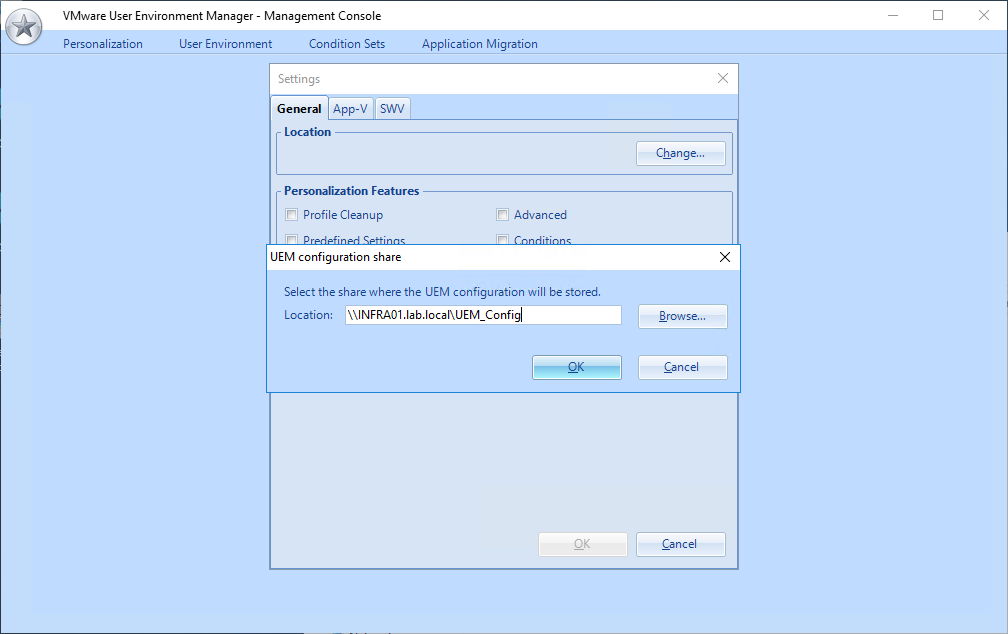The height and width of the screenshot is (634, 1008).
Task: Click Cancel in the Settings dialog
Action: 680,544
